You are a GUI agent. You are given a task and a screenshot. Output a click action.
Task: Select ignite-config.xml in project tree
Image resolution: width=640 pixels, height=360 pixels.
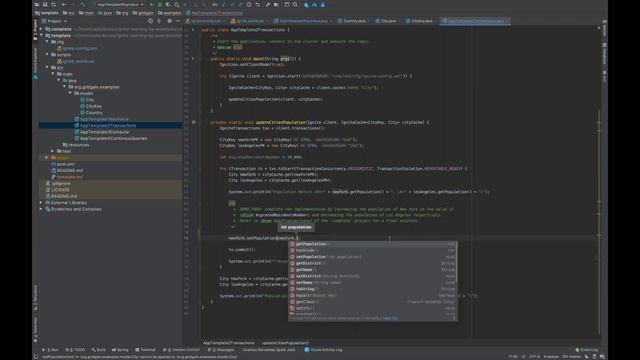point(77,48)
